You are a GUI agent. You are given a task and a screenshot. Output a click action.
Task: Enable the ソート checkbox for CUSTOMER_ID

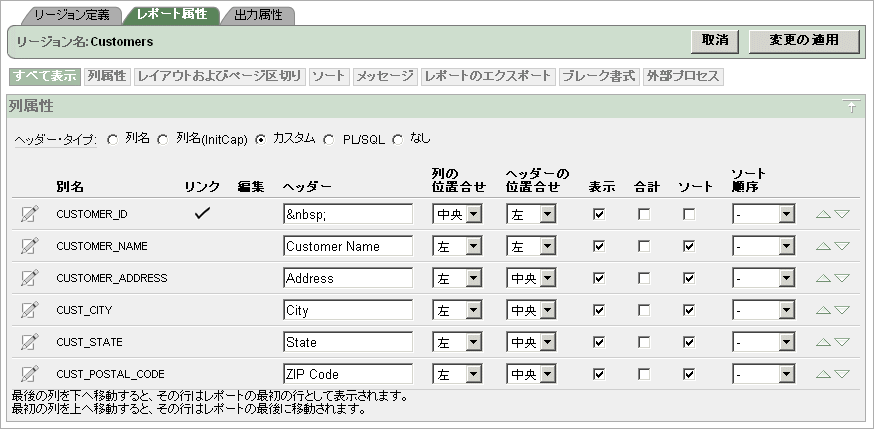point(688,214)
